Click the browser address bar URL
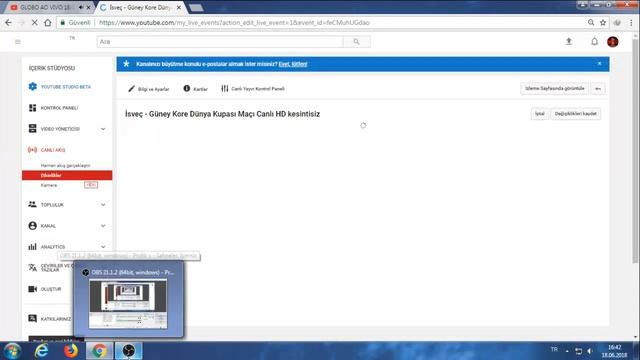 [234, 23]
